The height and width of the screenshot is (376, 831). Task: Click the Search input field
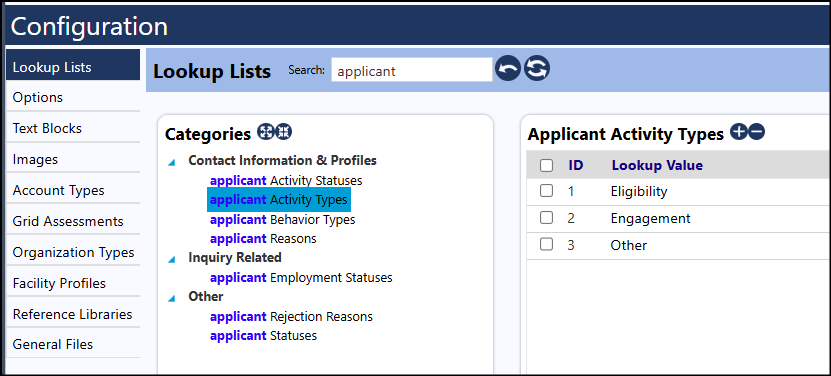click(x=412, y=70)
